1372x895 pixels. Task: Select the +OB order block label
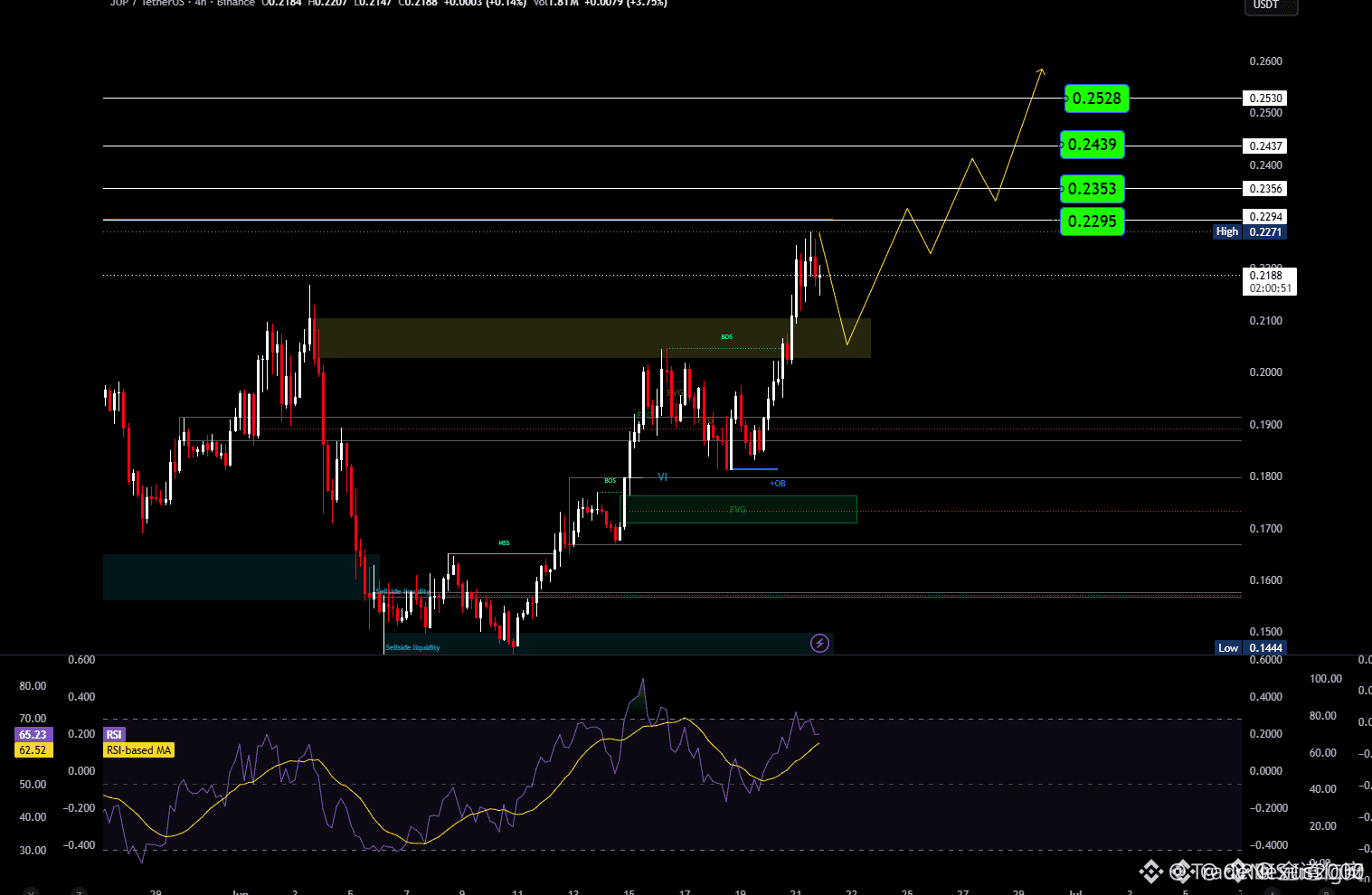click(778, 484)
